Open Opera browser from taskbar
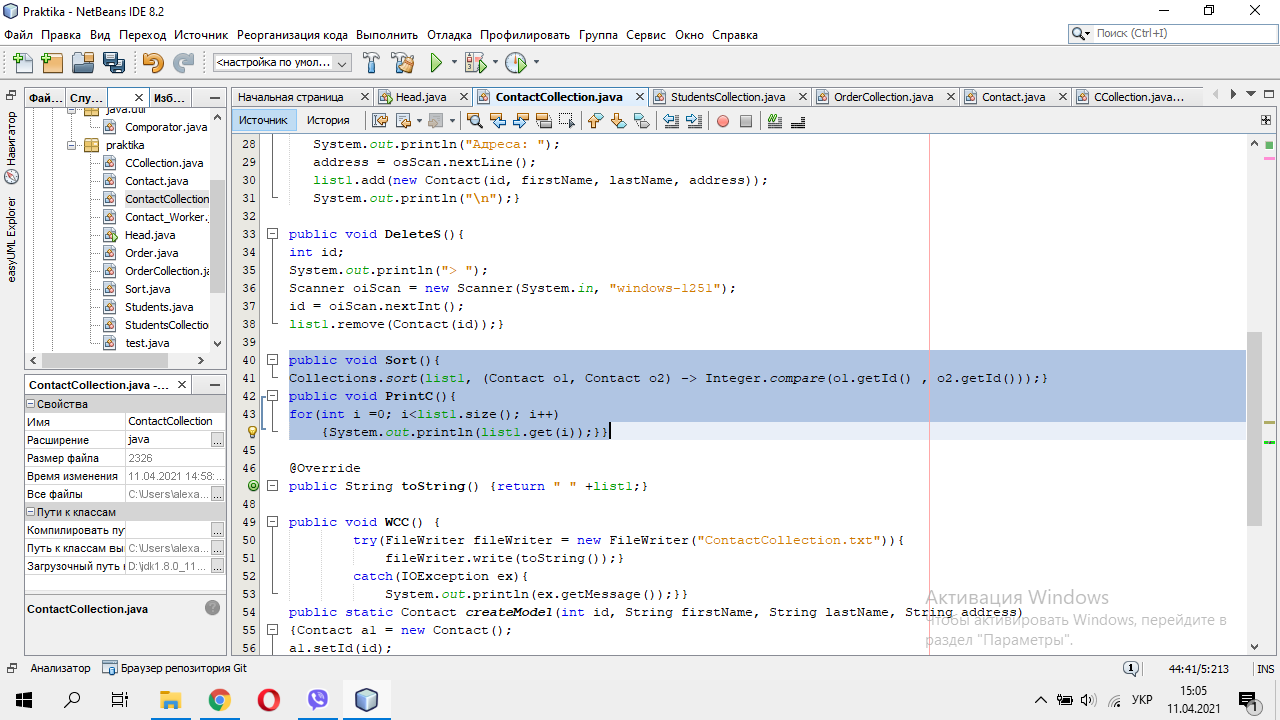Screen dimensions: 1280x720 pyautogui.click(x=268, y=700)
